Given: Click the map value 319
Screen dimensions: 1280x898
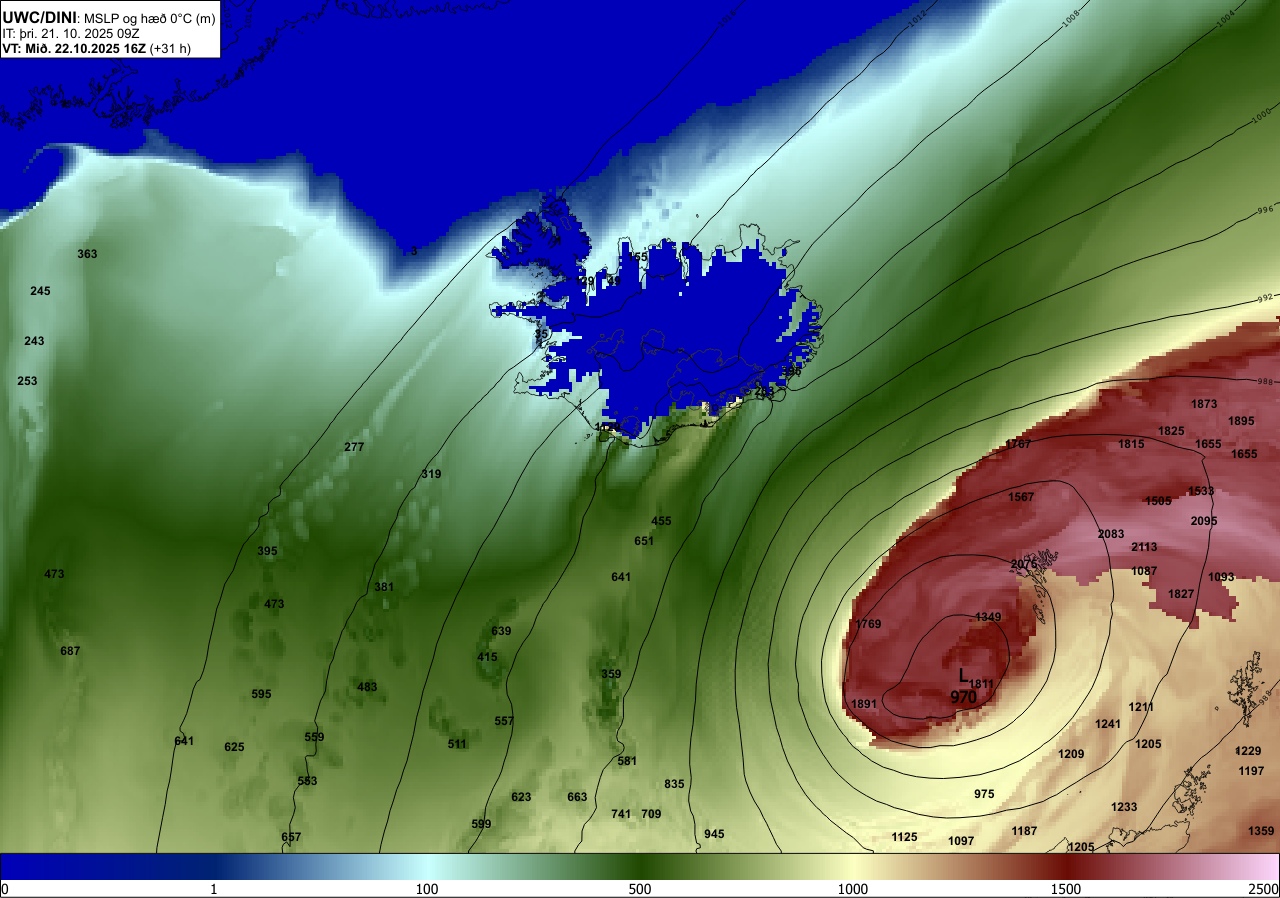Looking at the screenshot, I should [431, 474].
